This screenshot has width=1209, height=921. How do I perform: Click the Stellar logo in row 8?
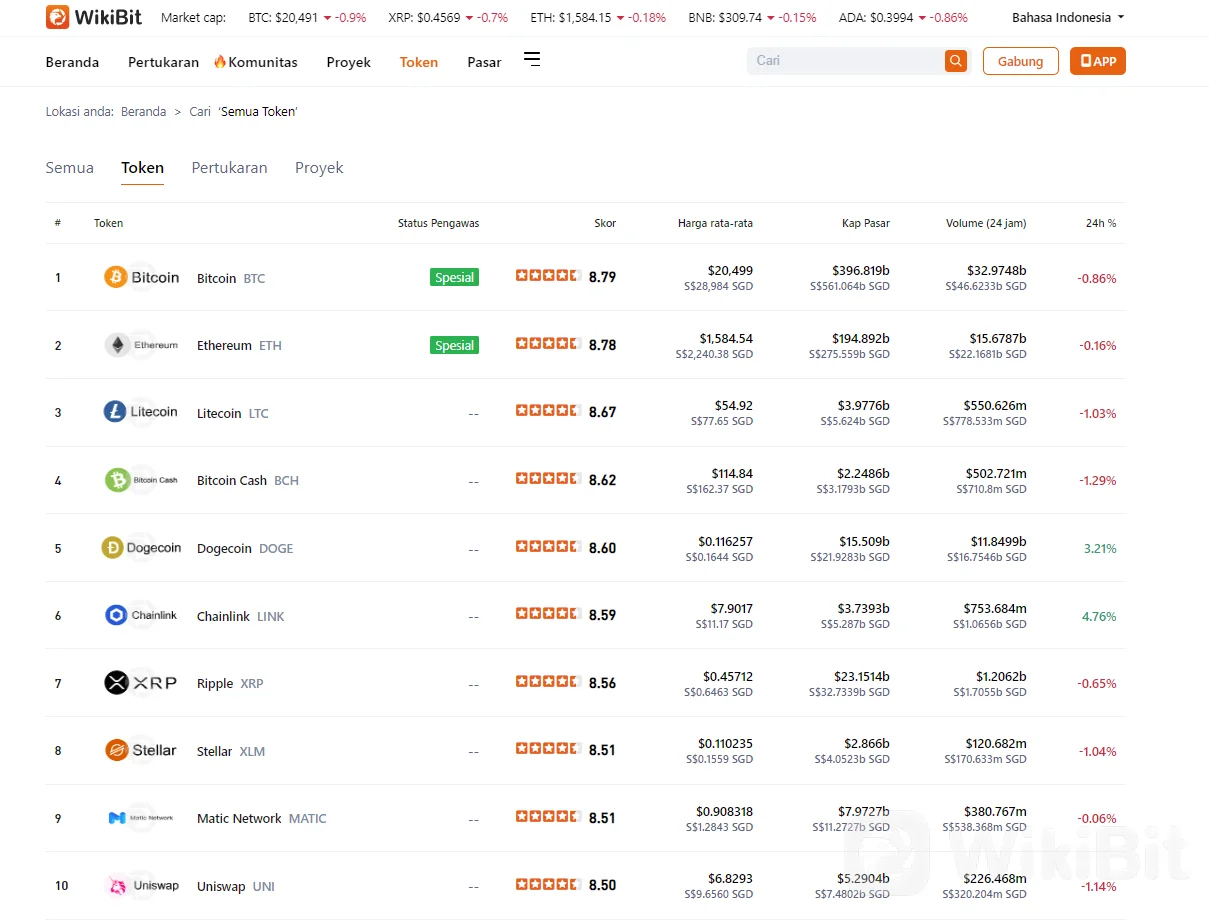click(141, 750)
